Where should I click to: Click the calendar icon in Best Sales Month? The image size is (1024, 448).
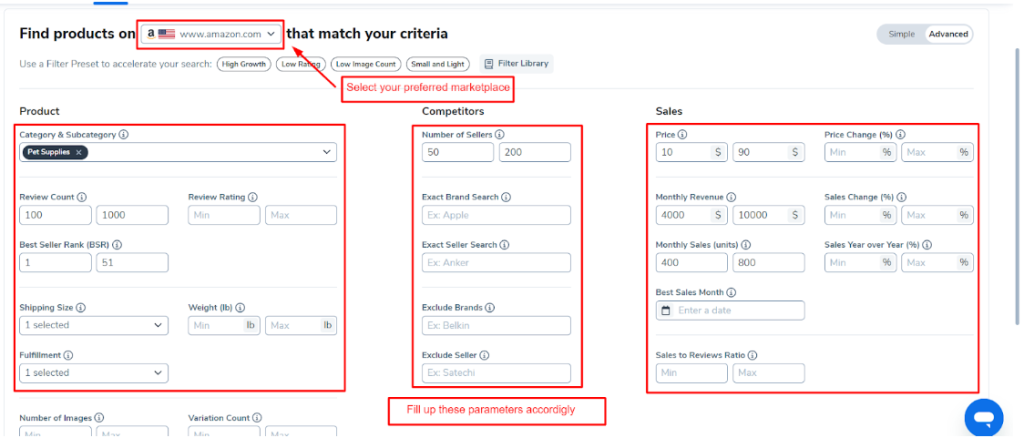pyautogui.click(x=666, y=310)
